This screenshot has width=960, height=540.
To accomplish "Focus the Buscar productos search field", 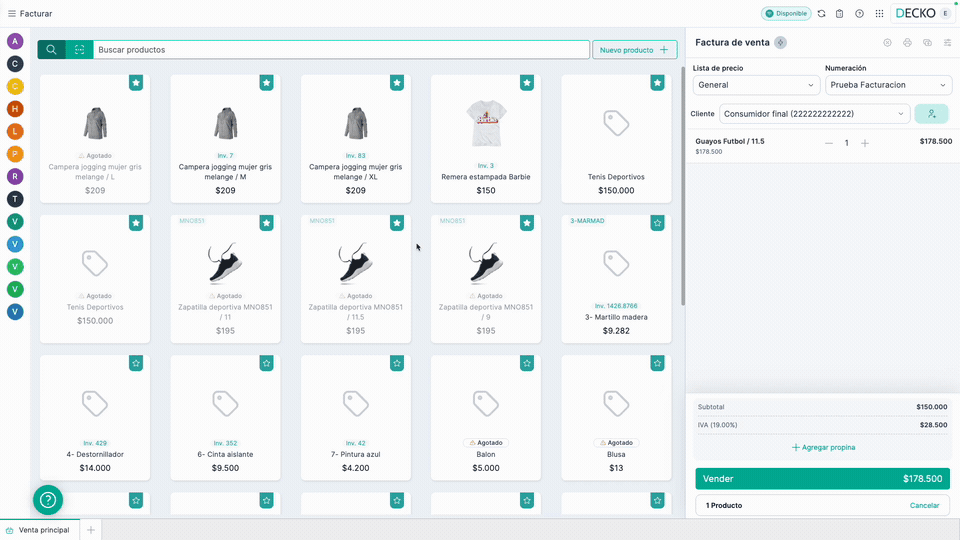I will (341, 50).
